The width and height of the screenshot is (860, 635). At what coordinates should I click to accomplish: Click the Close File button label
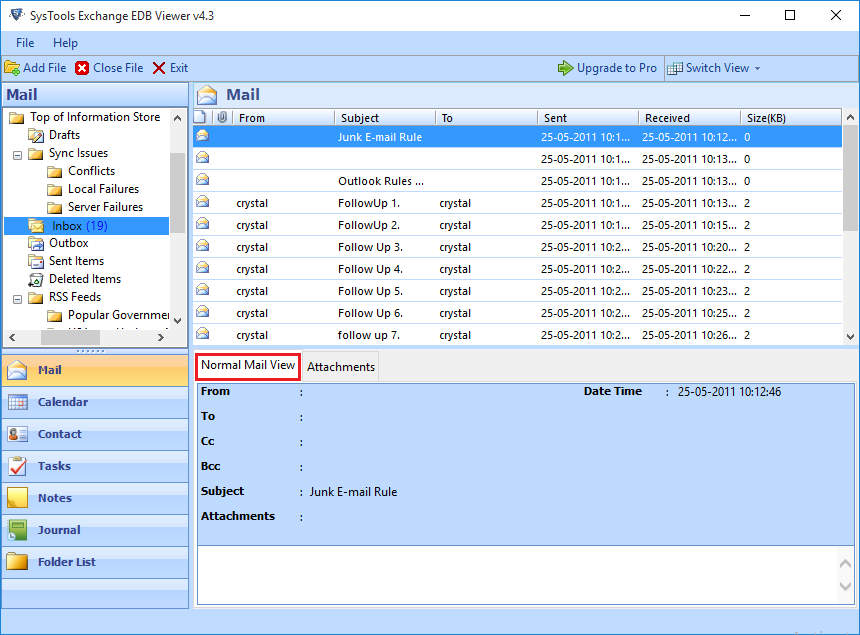118,68
